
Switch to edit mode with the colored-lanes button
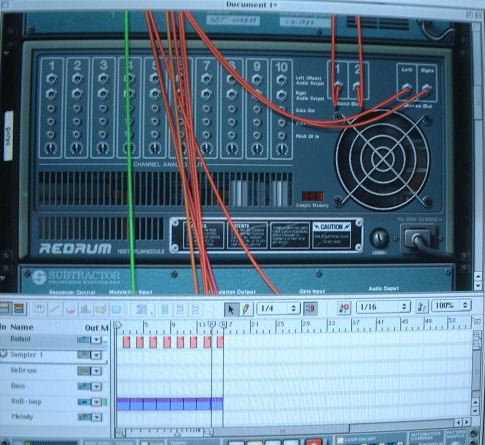(x=20, y=309)
